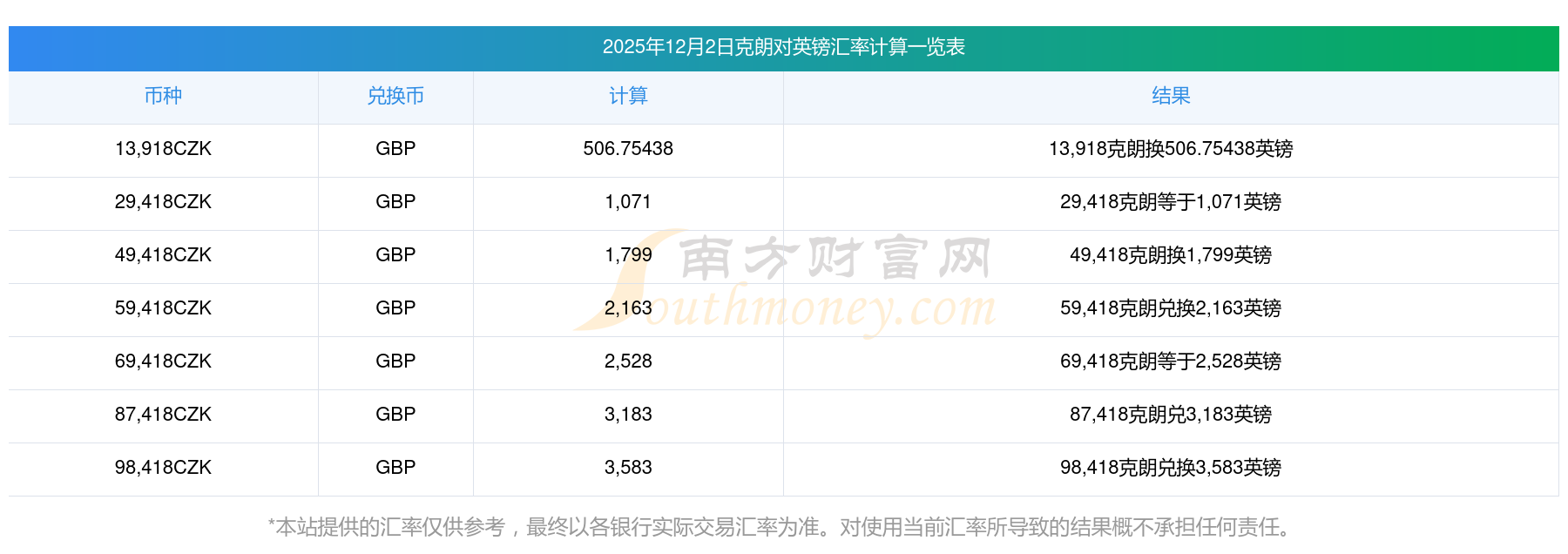
Task: Click the 98,418CZK cell
Action: click(x=163, y=468)
